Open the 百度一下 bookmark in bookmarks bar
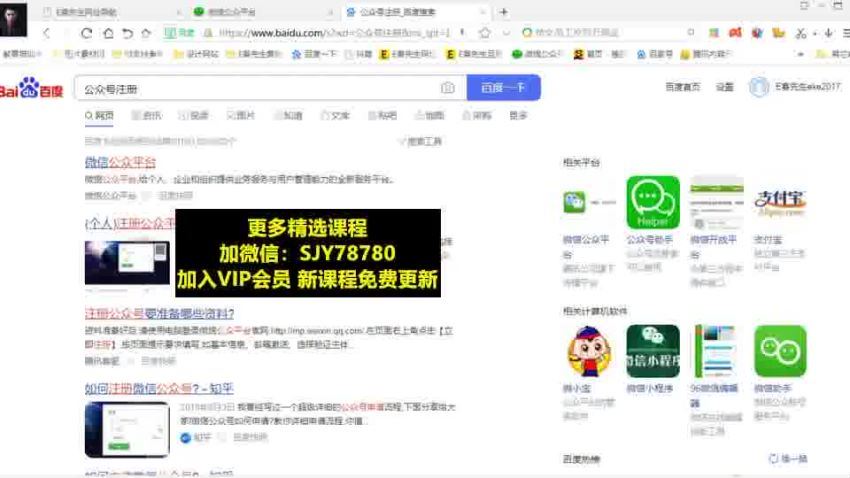850x478 pixels. pyautogui.click(x=314, y=54)
